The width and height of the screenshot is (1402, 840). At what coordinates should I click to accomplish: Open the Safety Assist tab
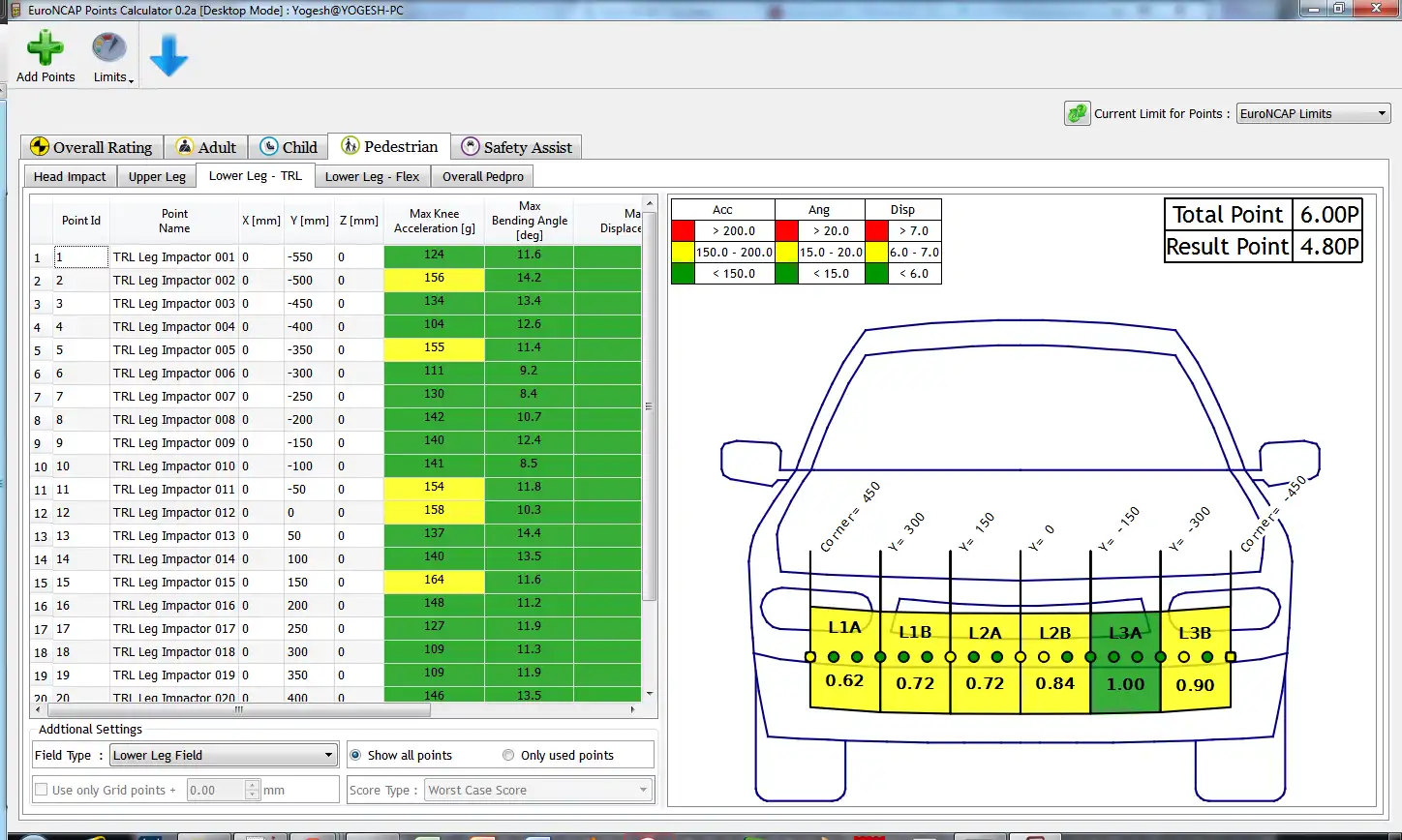516,147
